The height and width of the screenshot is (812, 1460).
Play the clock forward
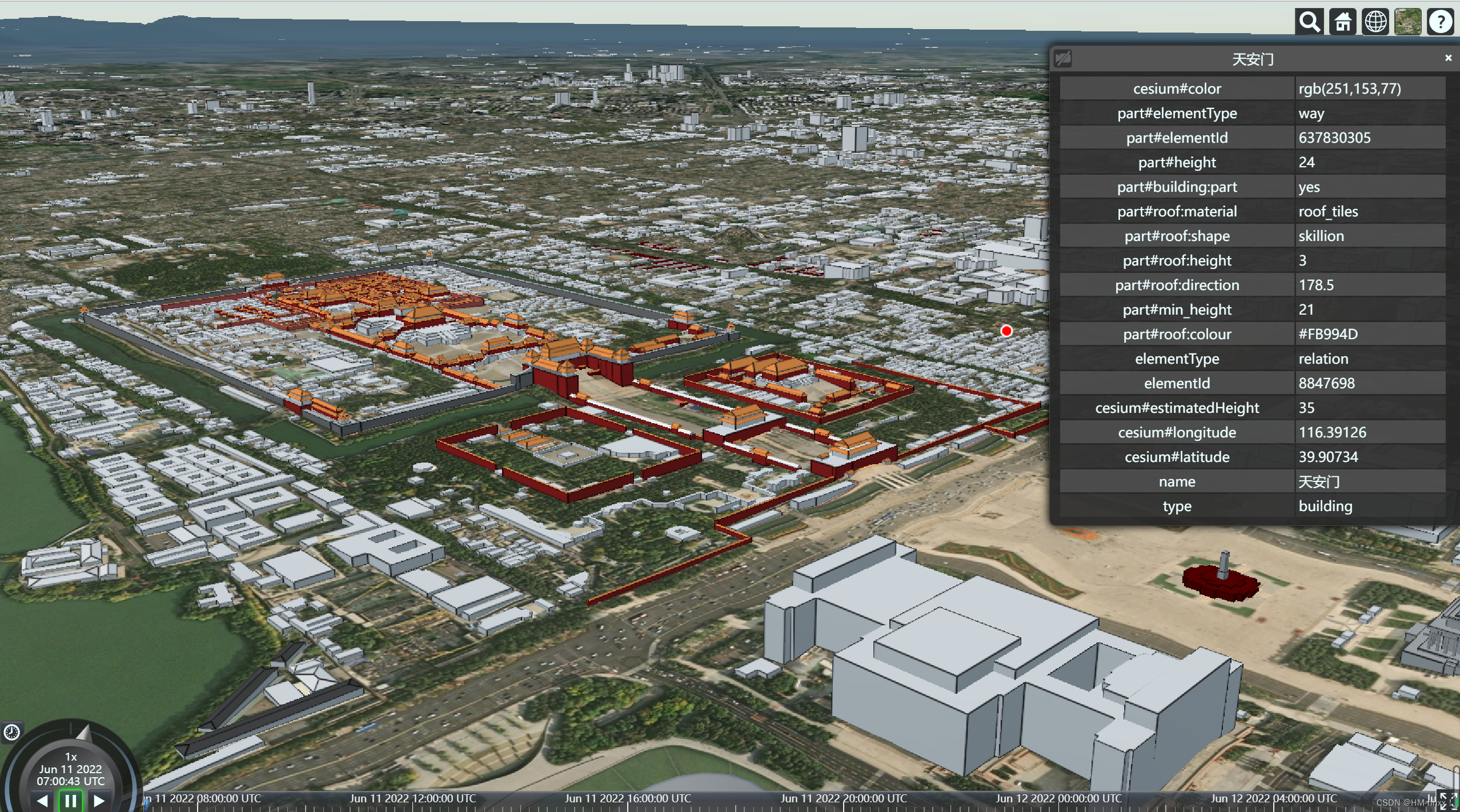(x=99, y=801)
